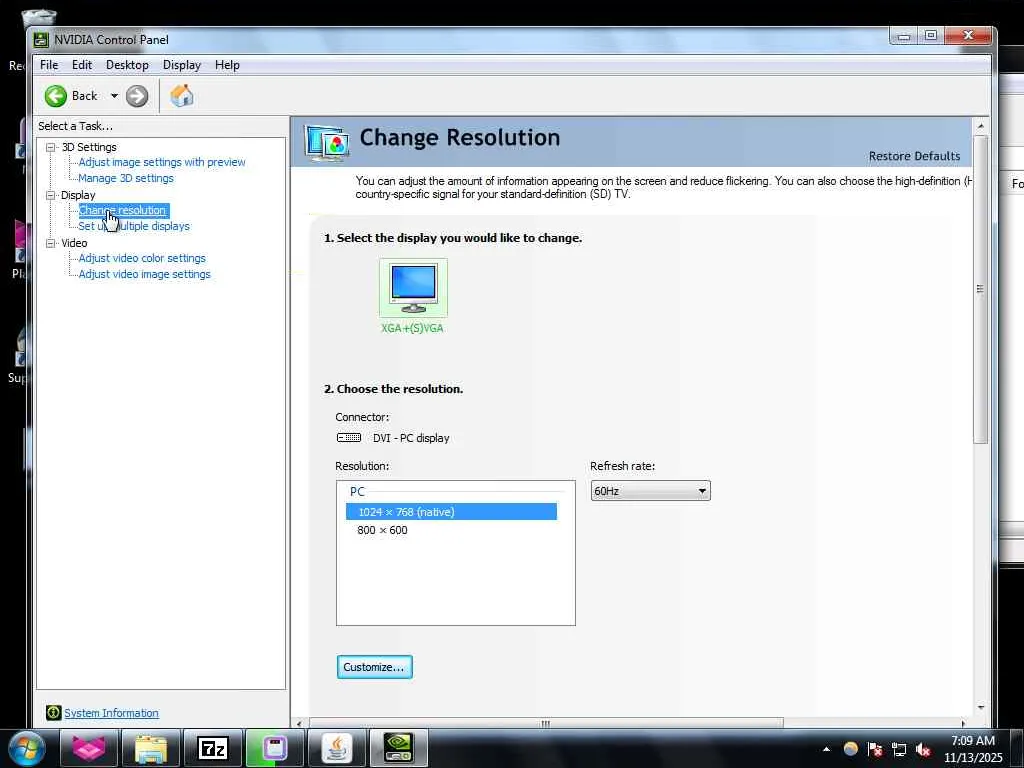Click the muted volume tray icon
The width and height of the screenshot is (1024, 768).
pyautogui.click(x=923, y=750)
